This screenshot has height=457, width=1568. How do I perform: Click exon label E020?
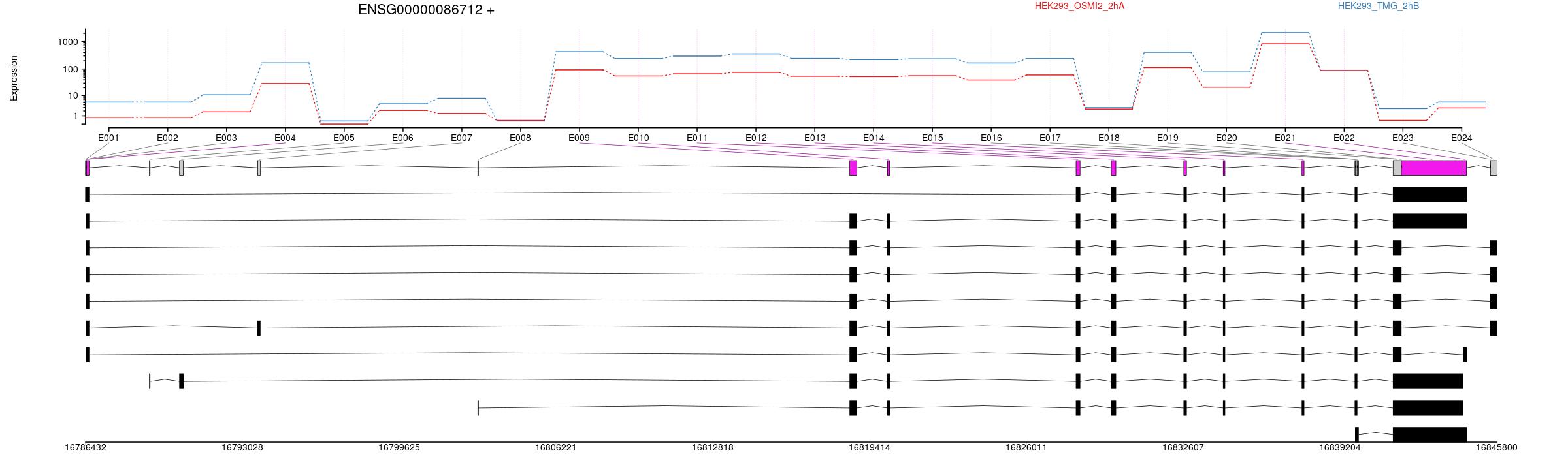tap(1226, 138)
